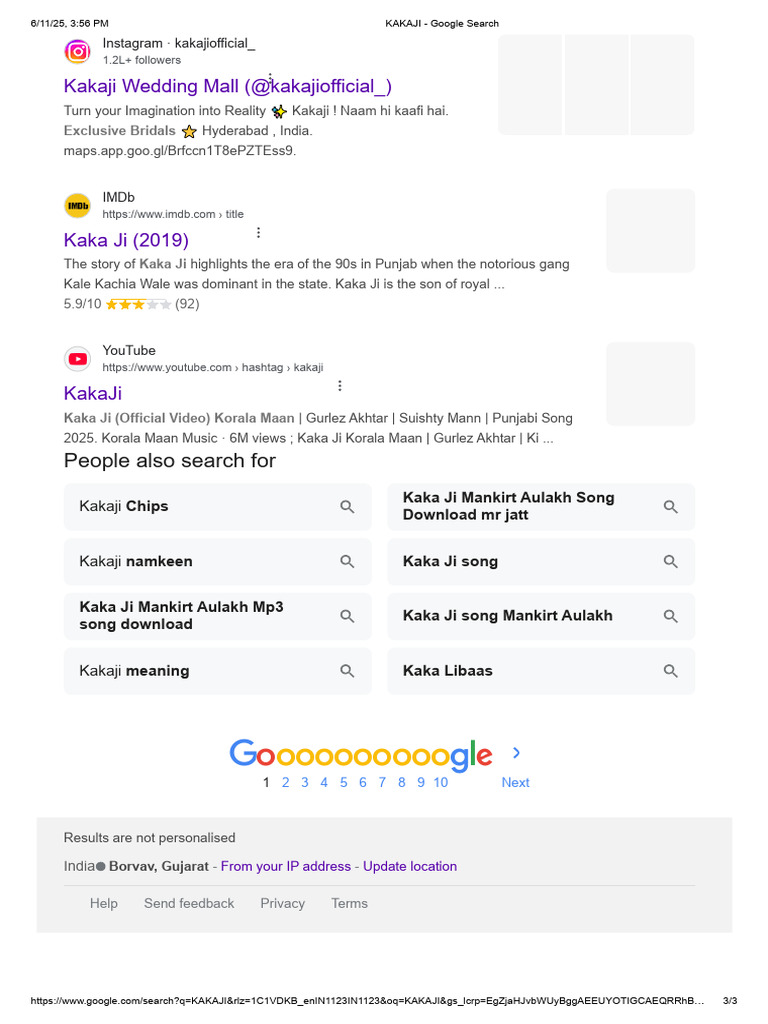The height and width of the screenshot is (1024, 768).
Task: Open options menu for Kaka Ji IMDb result
Action: point(258,233)
